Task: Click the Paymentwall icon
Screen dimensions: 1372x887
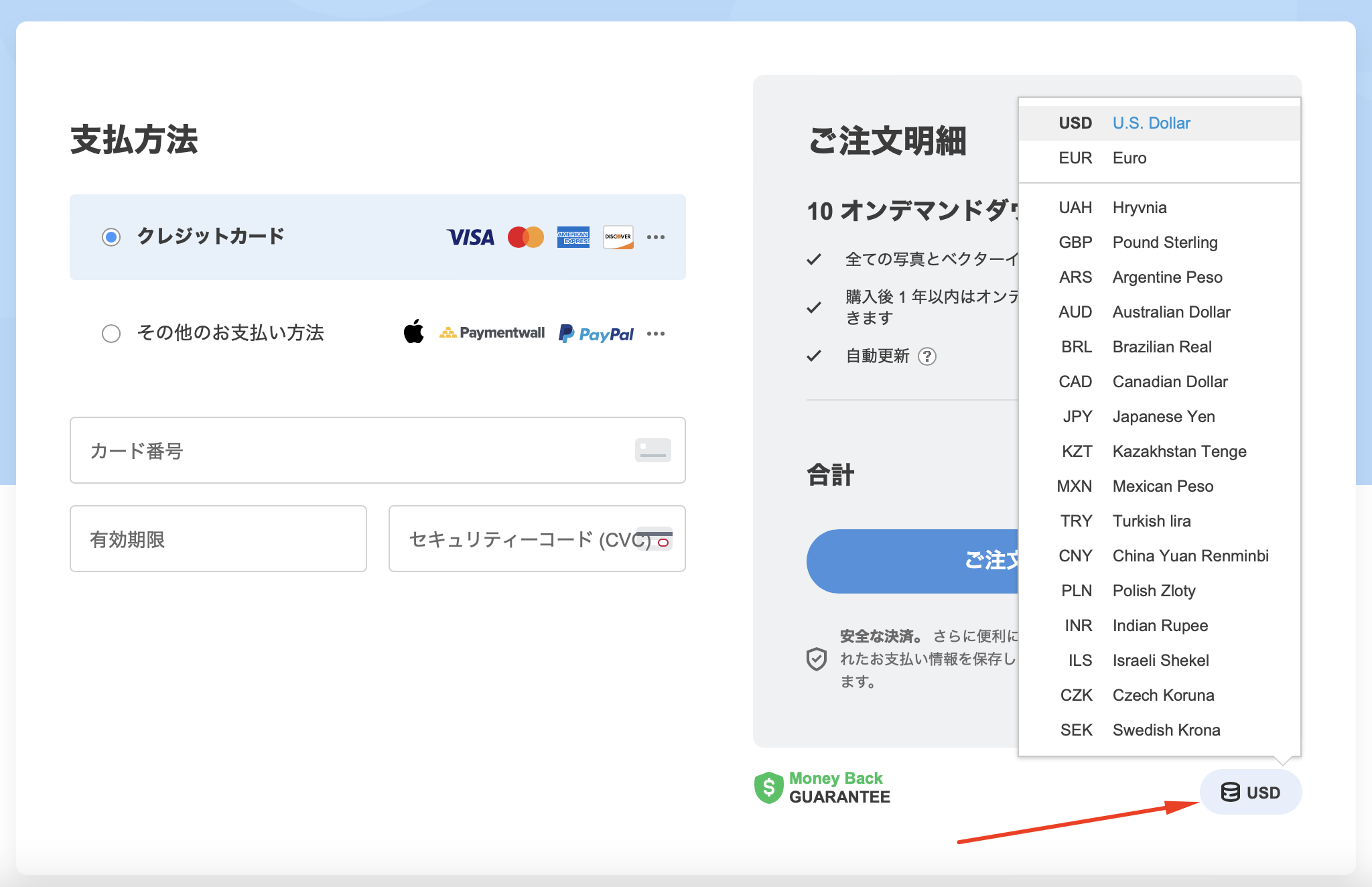Action: [x=492, y=332]
